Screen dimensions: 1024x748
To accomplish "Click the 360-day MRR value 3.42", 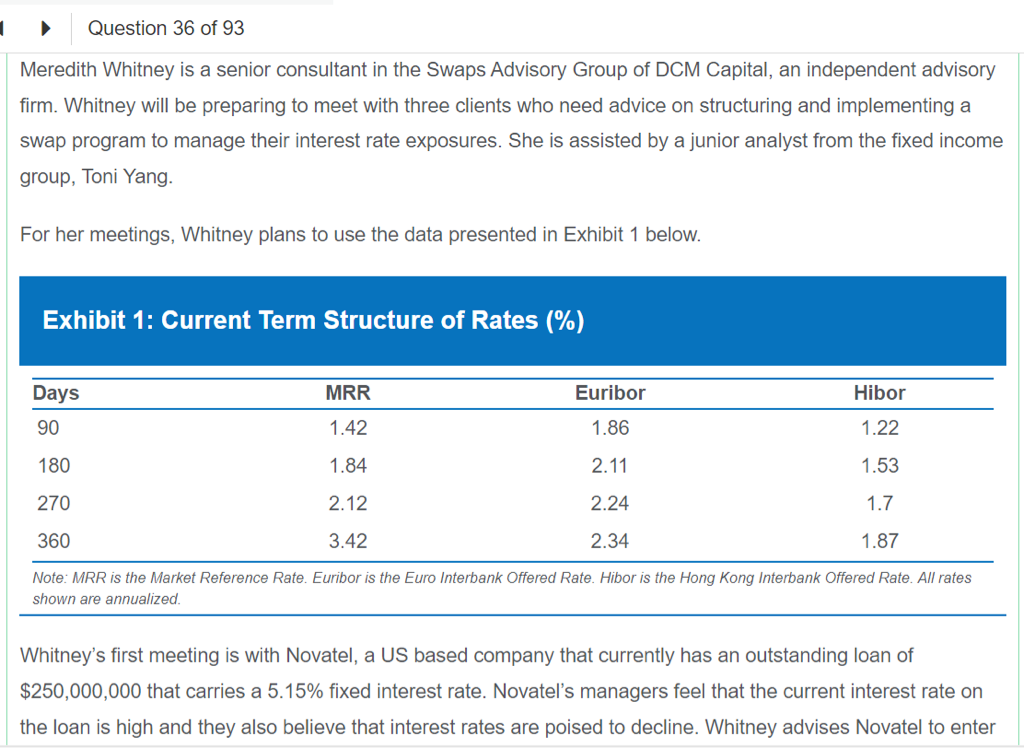I will (348, 541).
